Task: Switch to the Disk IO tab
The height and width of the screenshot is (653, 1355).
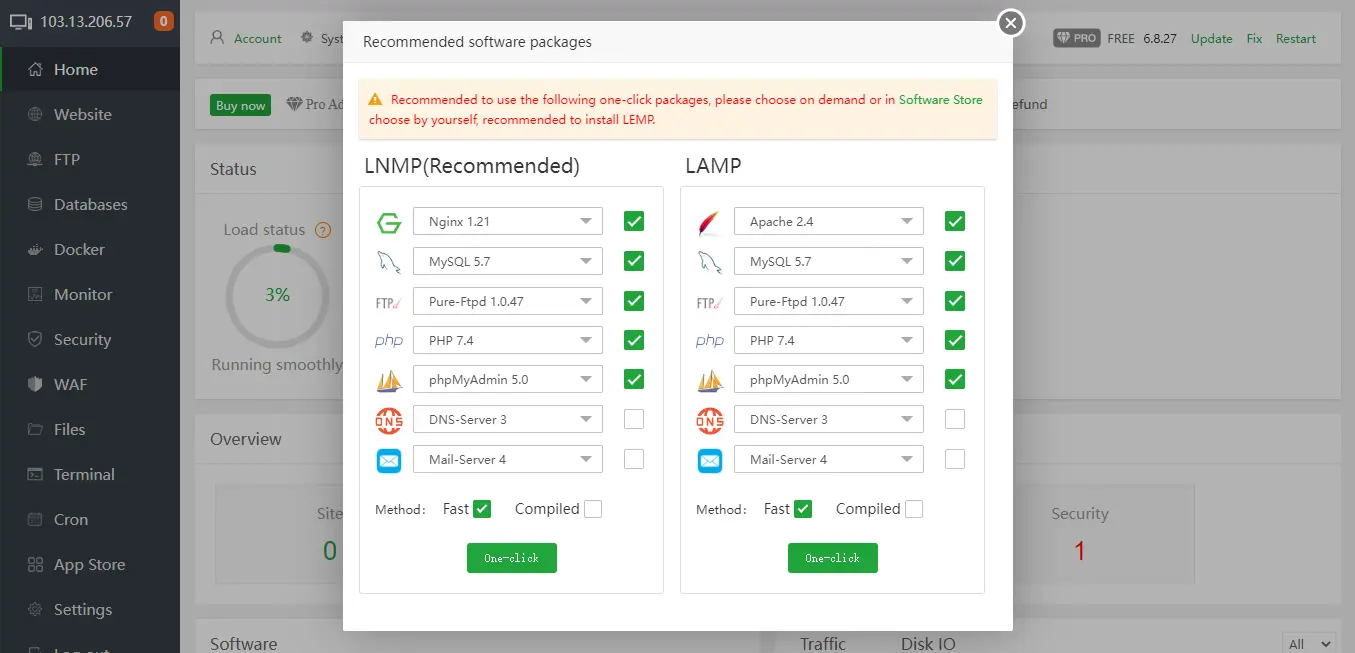Action: (928, 644)
